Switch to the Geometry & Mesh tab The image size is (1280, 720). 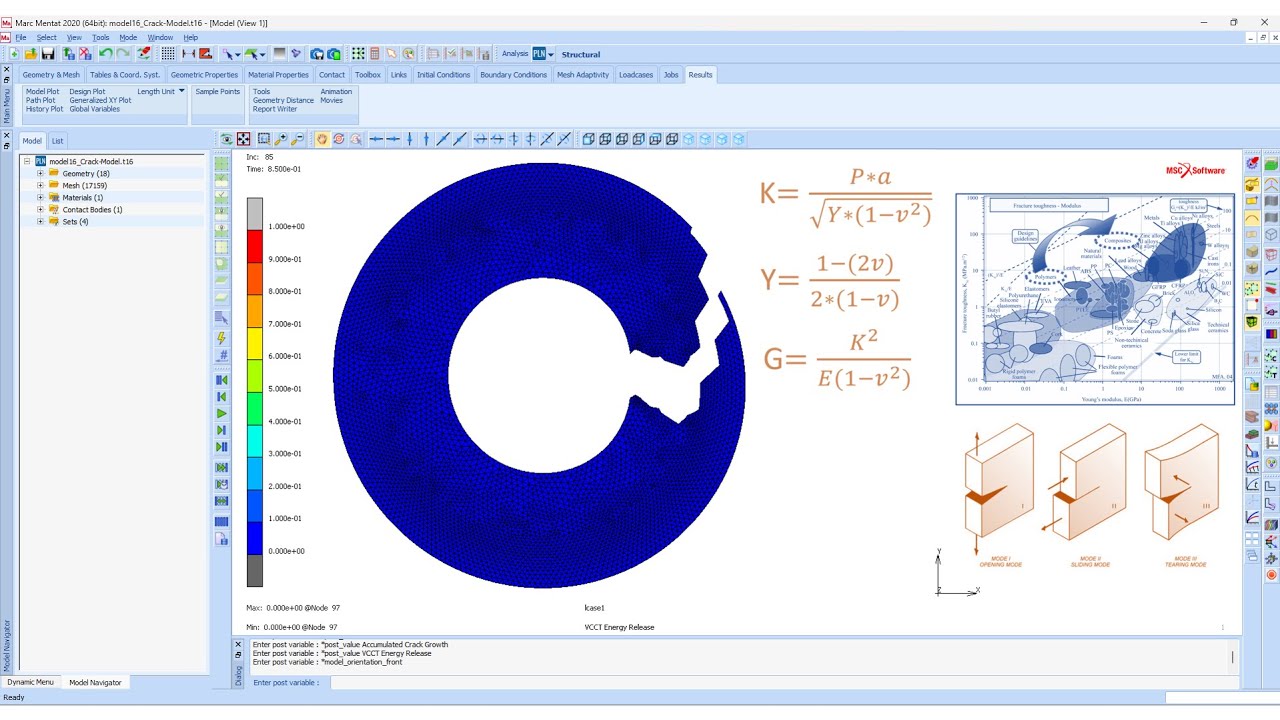[x=51, y=75]
